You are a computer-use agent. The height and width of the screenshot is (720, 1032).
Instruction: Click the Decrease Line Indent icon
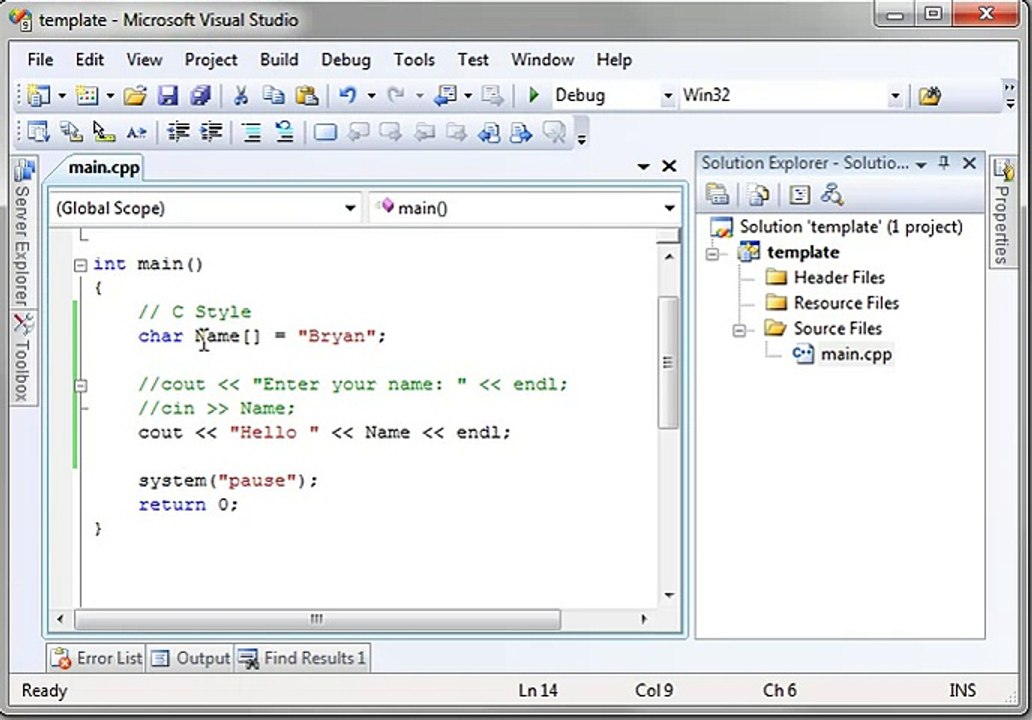coord(178,132)
